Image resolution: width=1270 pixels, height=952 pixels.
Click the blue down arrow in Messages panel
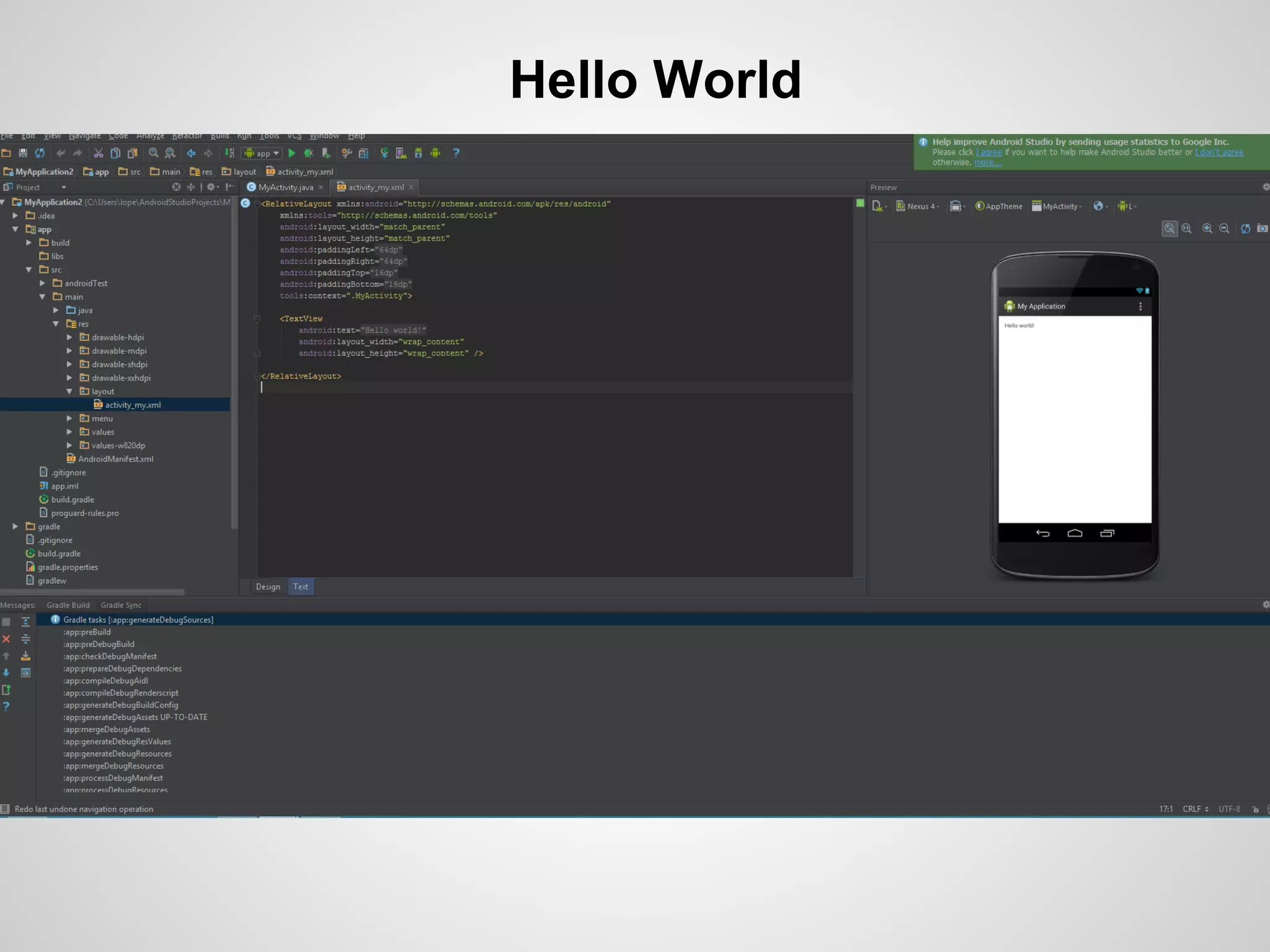6,672
